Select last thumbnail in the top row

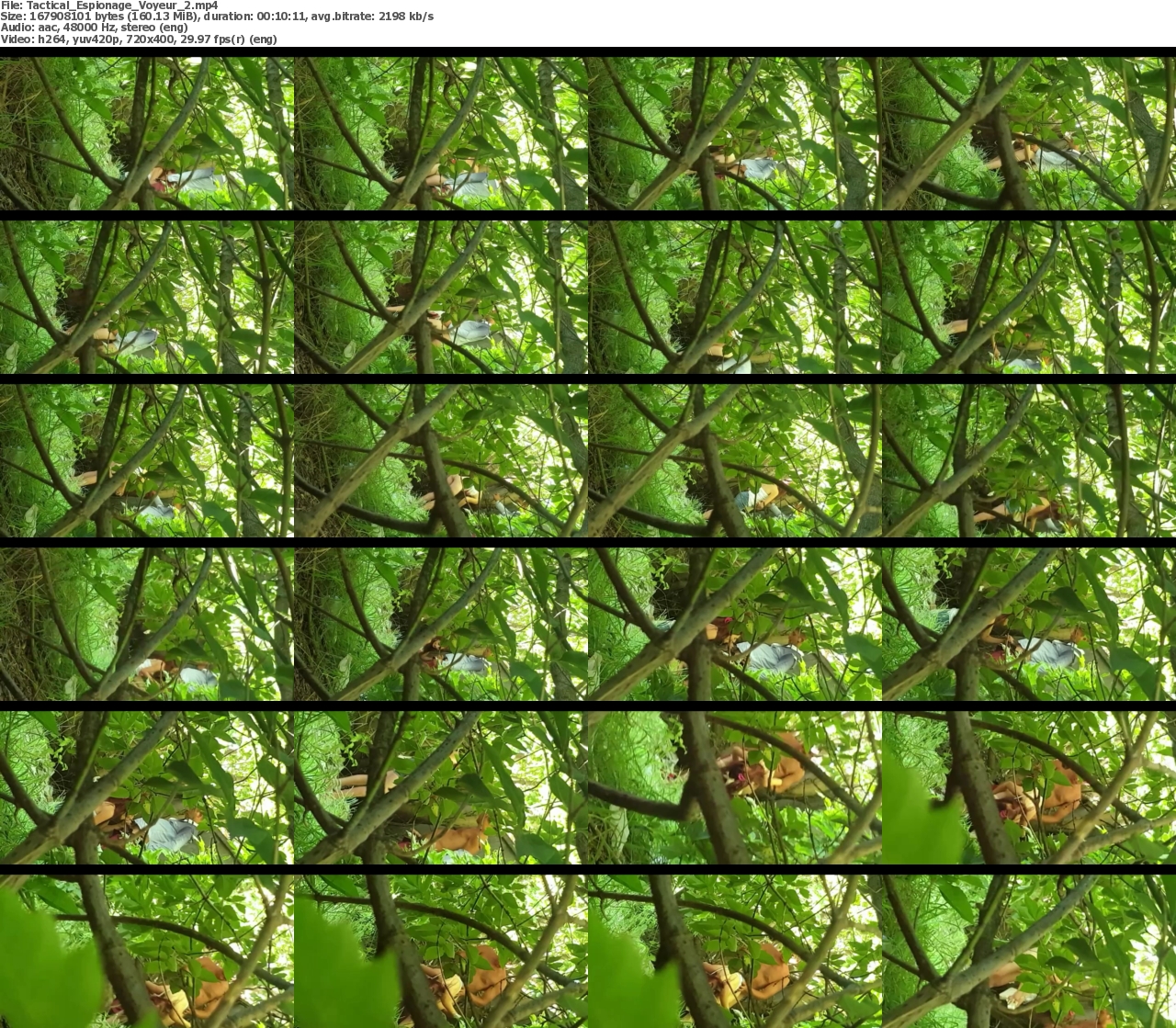(1029, 133)
